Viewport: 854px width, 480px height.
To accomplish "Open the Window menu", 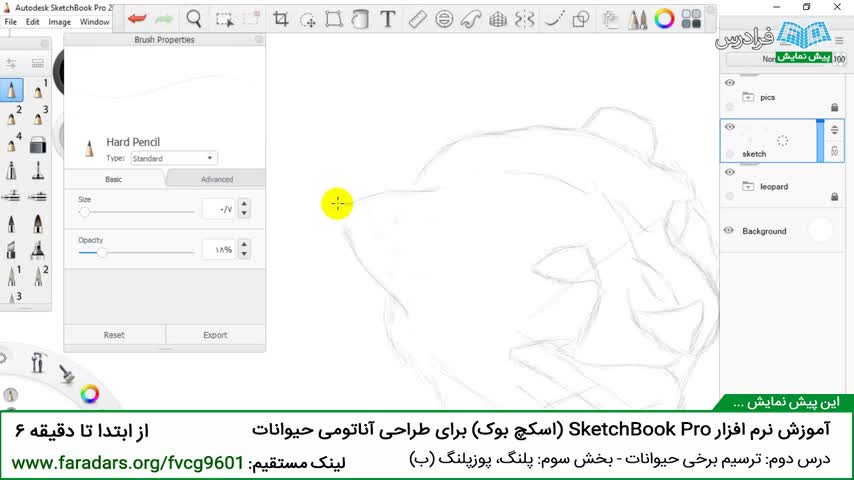I will tap(94, 22).
